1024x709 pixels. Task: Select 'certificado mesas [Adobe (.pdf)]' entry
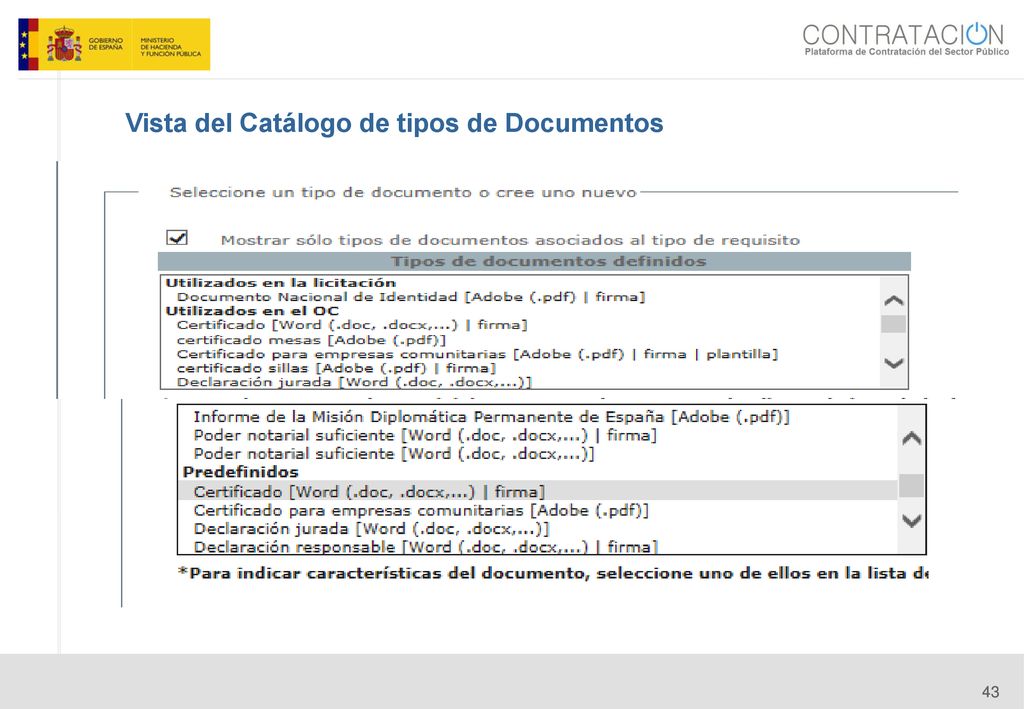[311, 340]
